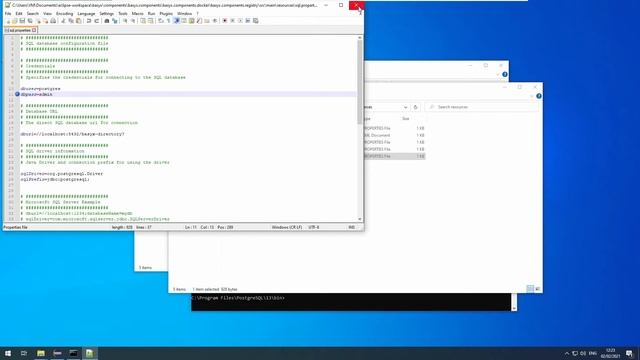
Task: Toggle file monitoring eye icon
Action: pos(215,20)
